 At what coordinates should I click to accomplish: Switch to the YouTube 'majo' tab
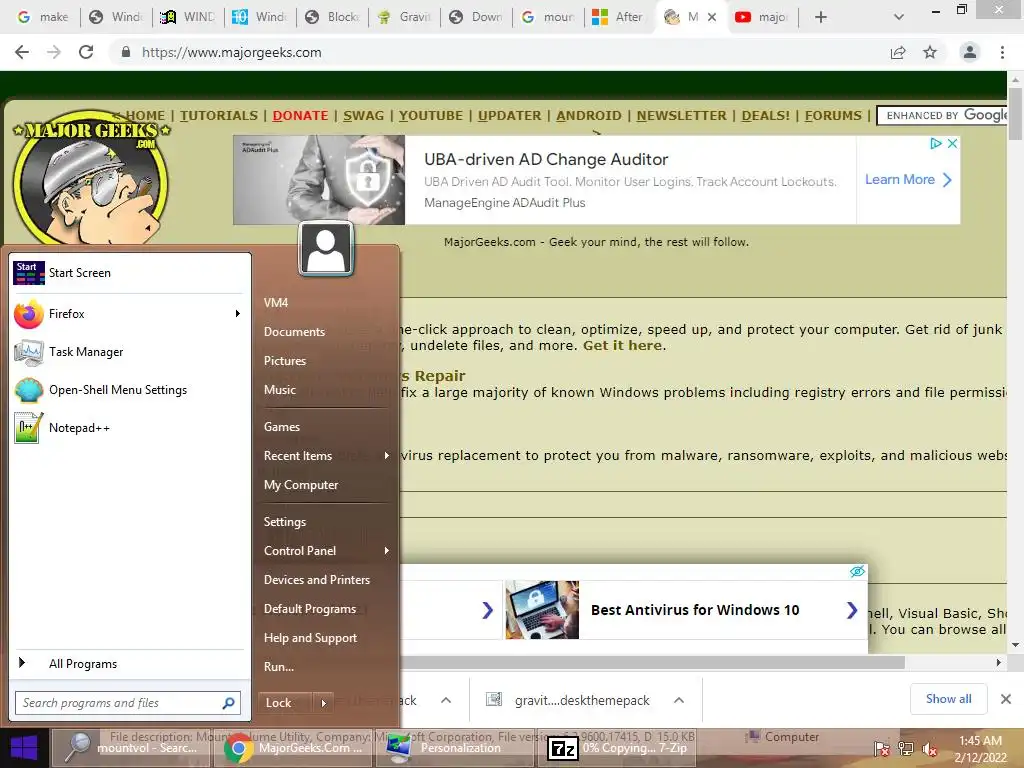tap(761, 17)
